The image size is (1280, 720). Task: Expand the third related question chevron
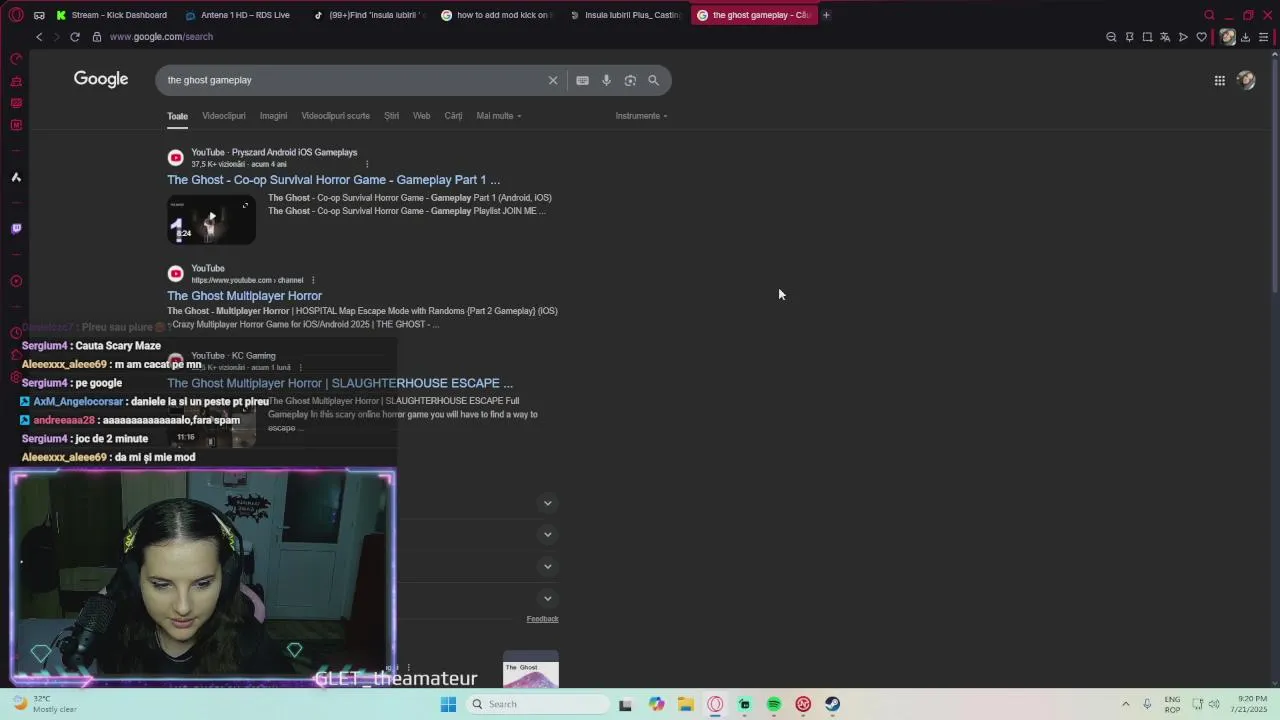(548, 567)
